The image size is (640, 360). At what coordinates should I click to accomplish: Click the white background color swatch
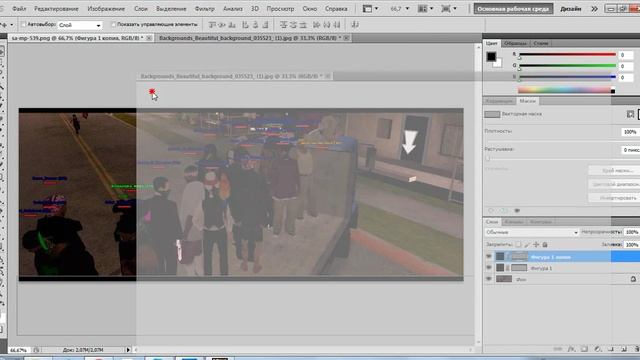pyautogui.click(x=498, y=63)
